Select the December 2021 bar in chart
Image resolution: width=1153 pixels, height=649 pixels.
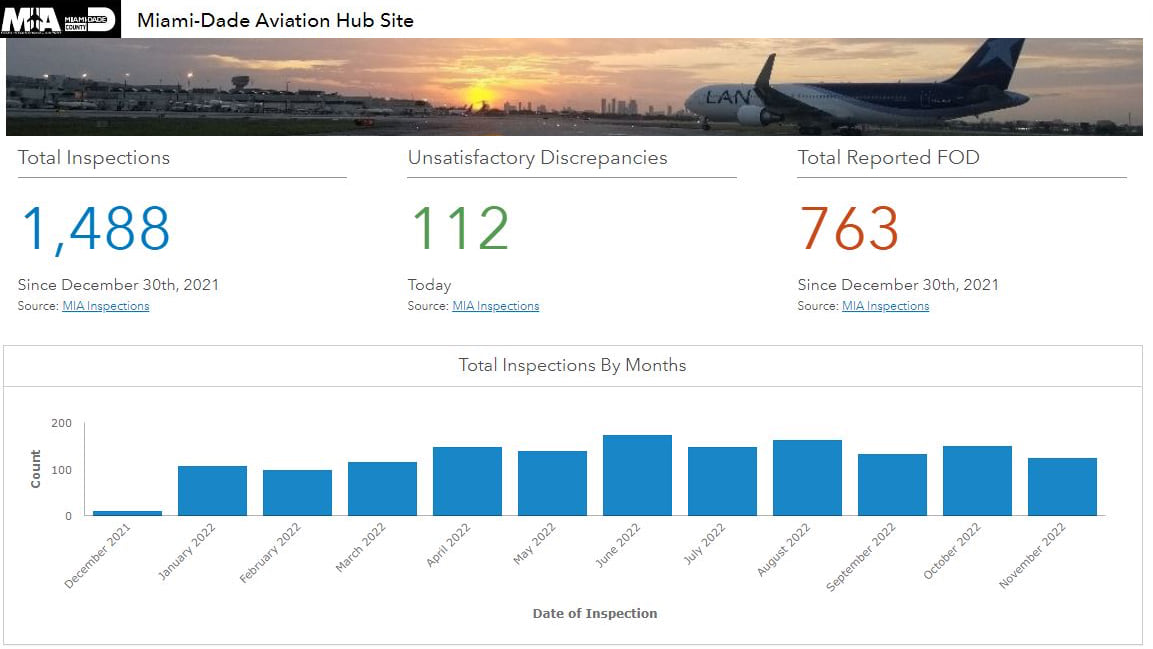pos(127,513)
